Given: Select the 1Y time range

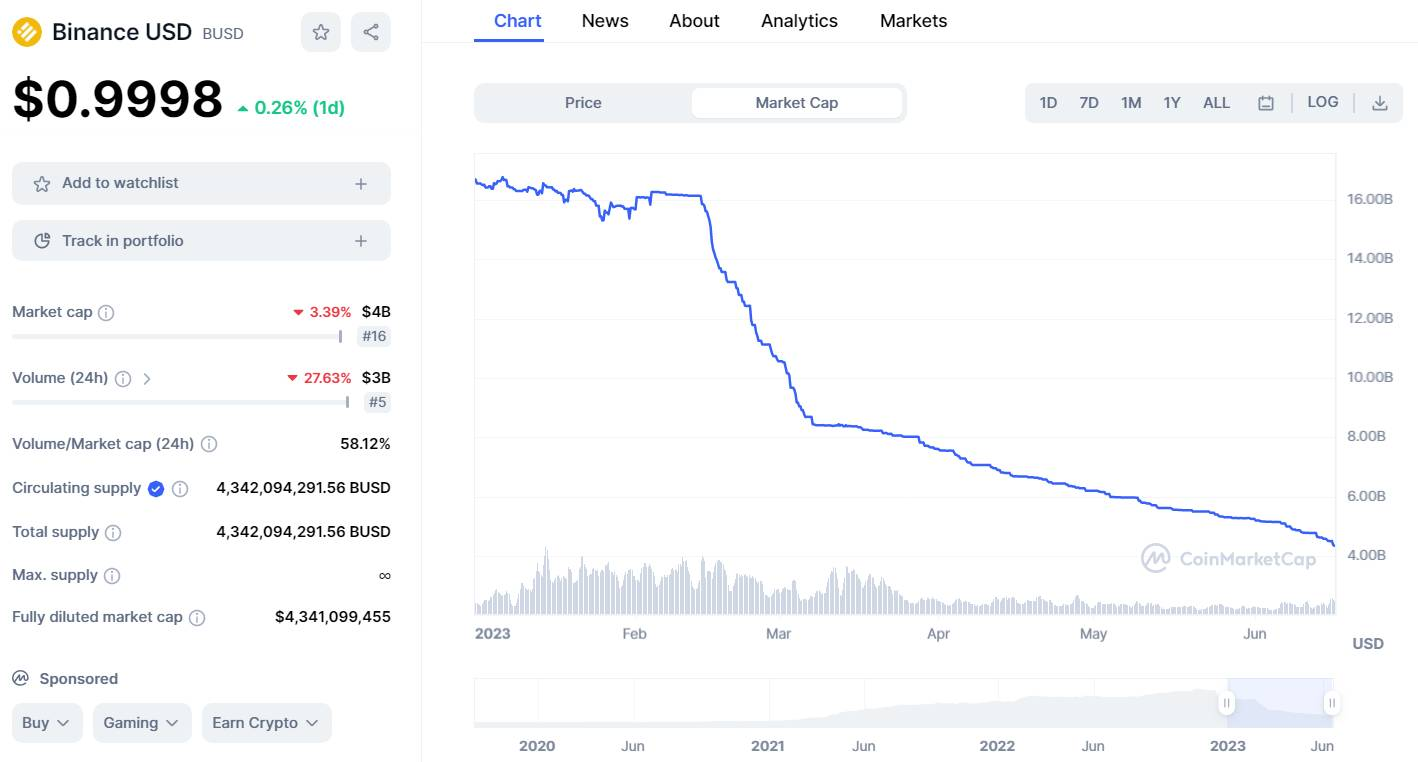Looking at the screenshot, I should 1172,103.
